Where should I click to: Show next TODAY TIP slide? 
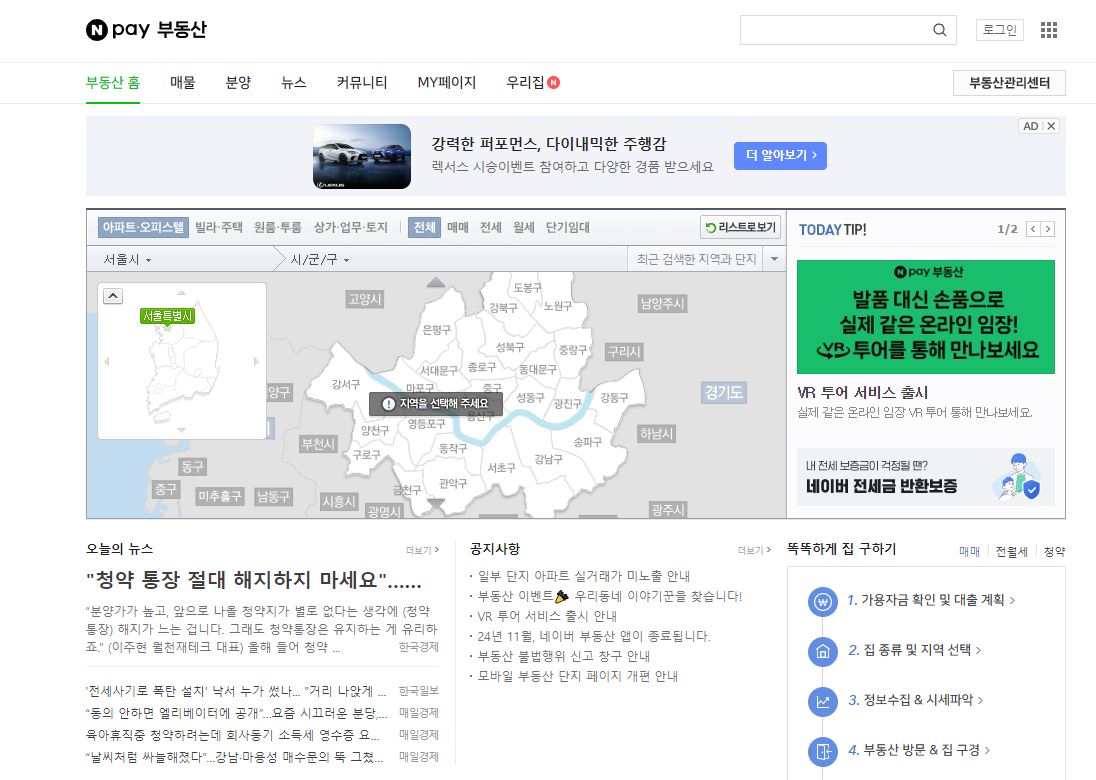(1047, 229)
